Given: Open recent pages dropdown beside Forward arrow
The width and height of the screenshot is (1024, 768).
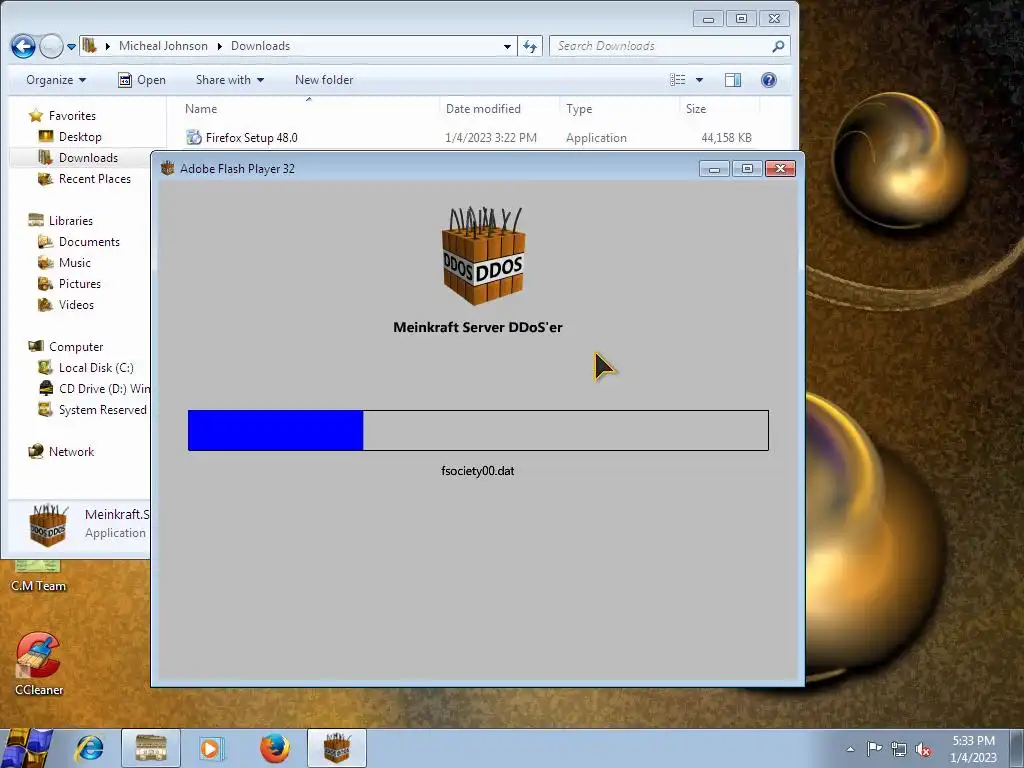Looking at the screenshot, I should (71, 47).
